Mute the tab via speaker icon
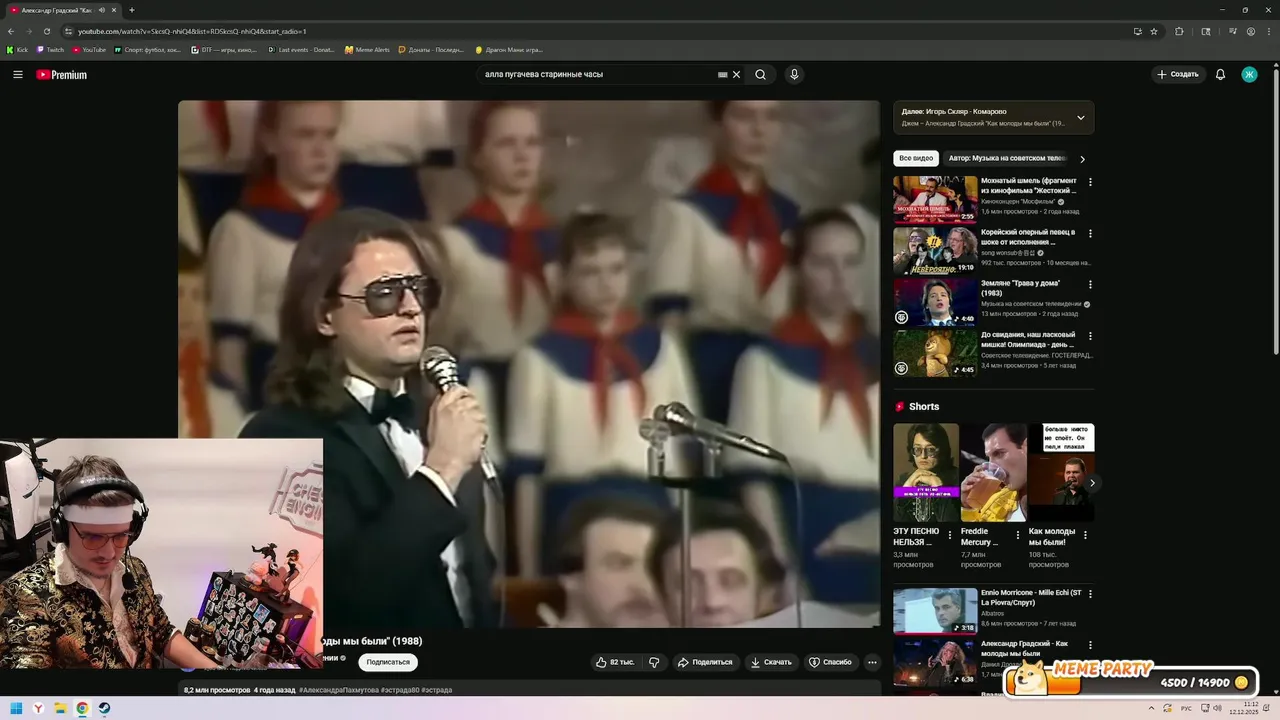 (x=101, y=10)
